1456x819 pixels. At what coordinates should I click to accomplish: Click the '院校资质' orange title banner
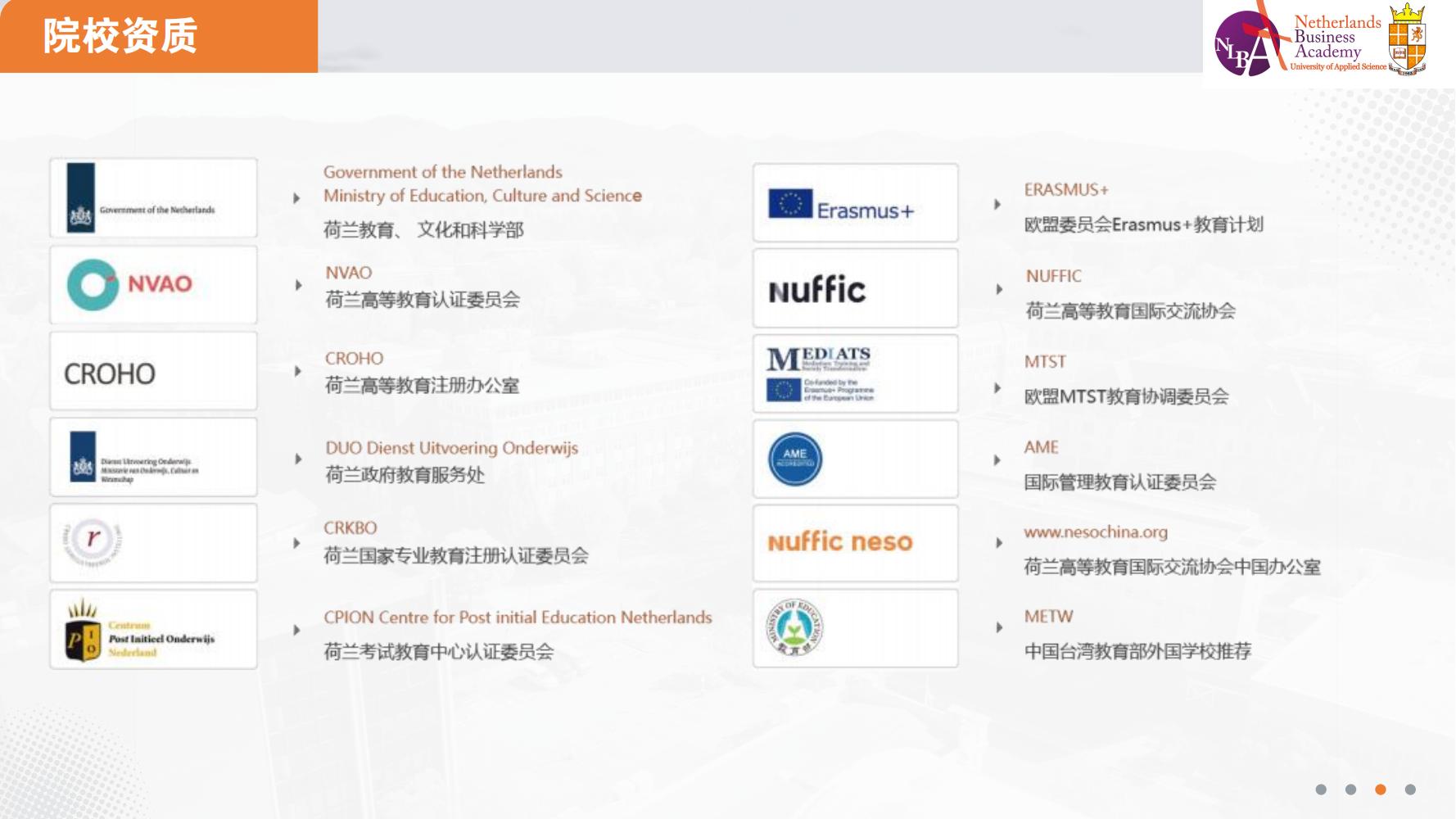(159, 36)
